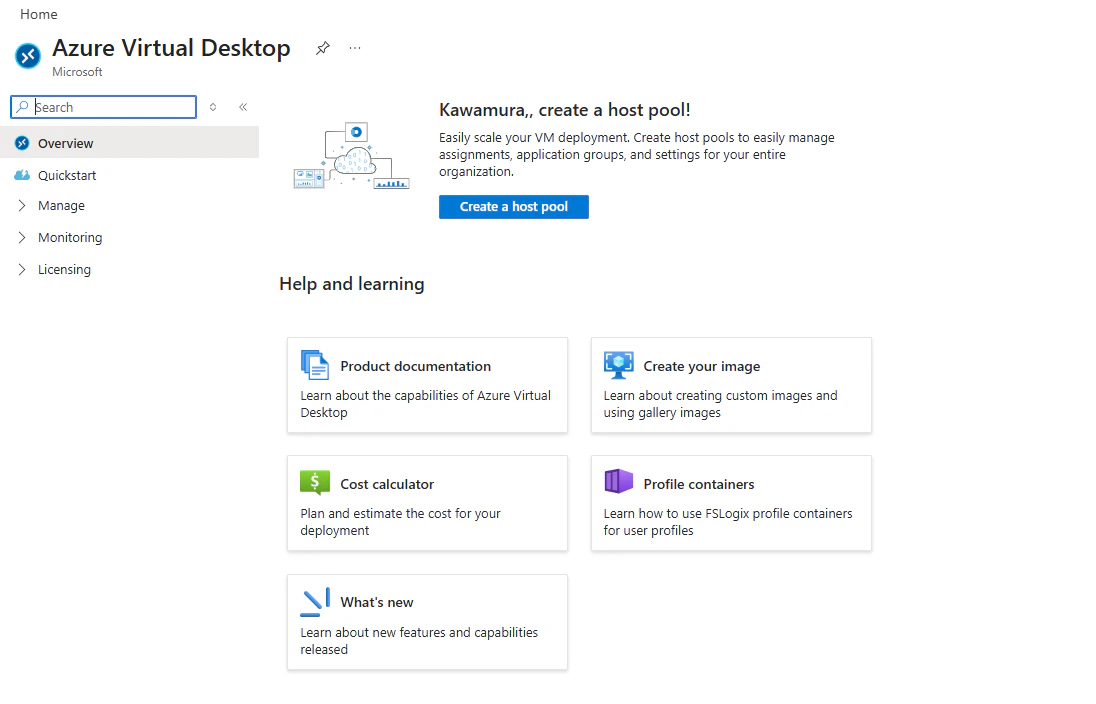Open the Manage menu group
Image resolution: width=1096 pixels, height=704 pixels.
[130, 206]
